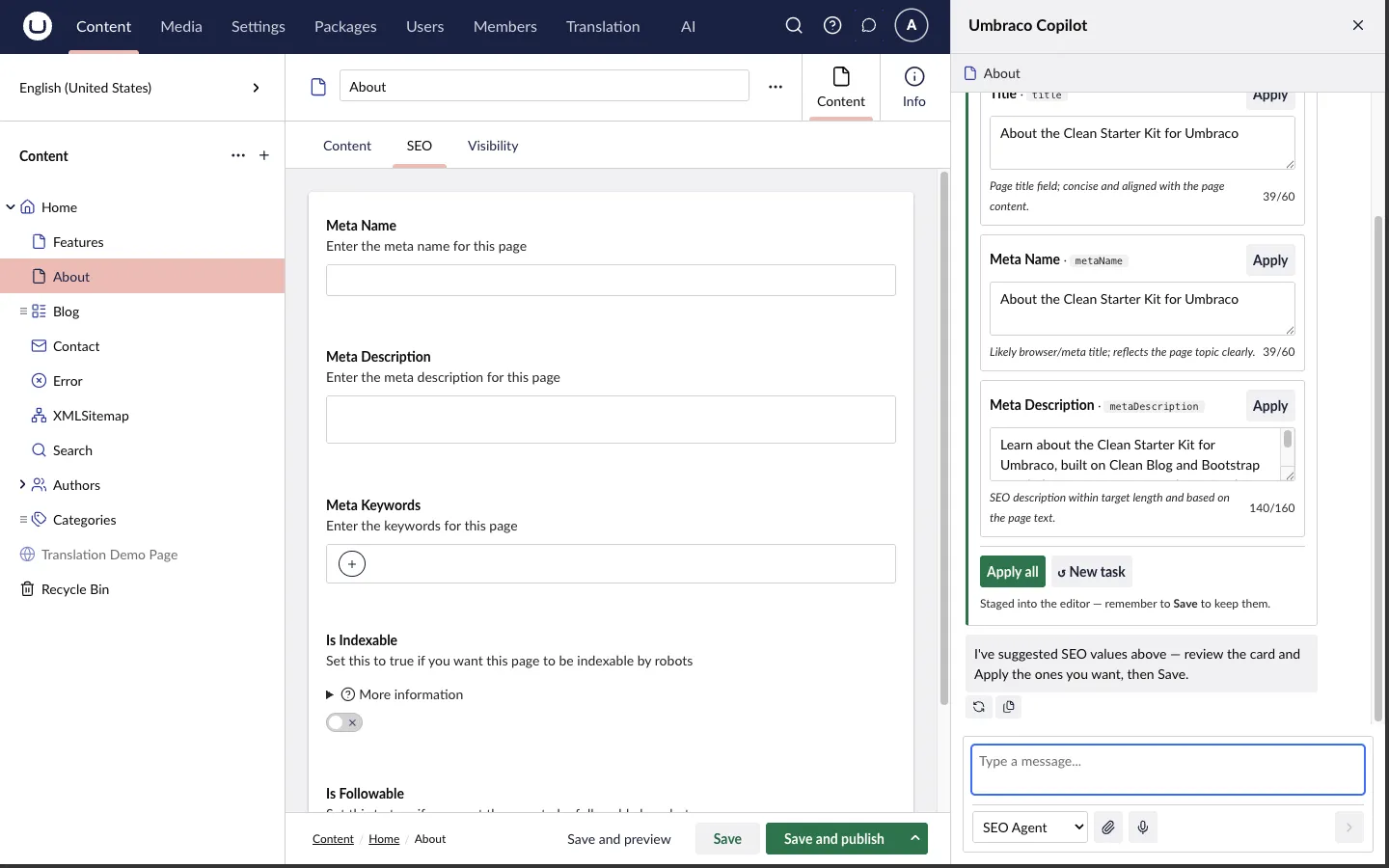Click the Save button

[727, 839]
